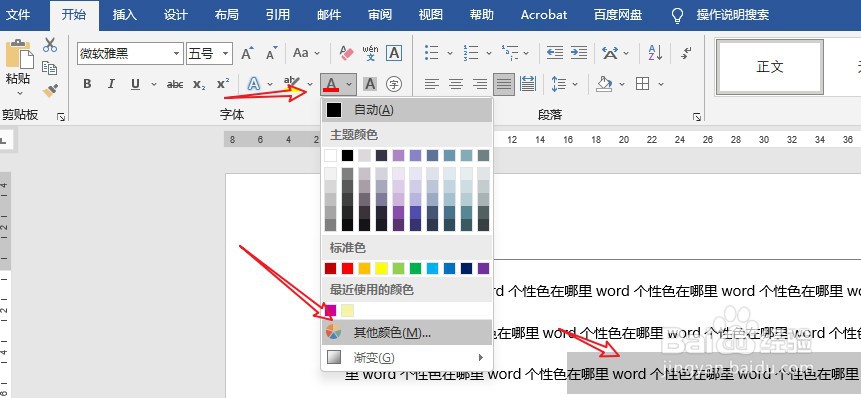Toggle strikethrough formatting
Viewport: 861px width, 398px height.
pos(175,84)
